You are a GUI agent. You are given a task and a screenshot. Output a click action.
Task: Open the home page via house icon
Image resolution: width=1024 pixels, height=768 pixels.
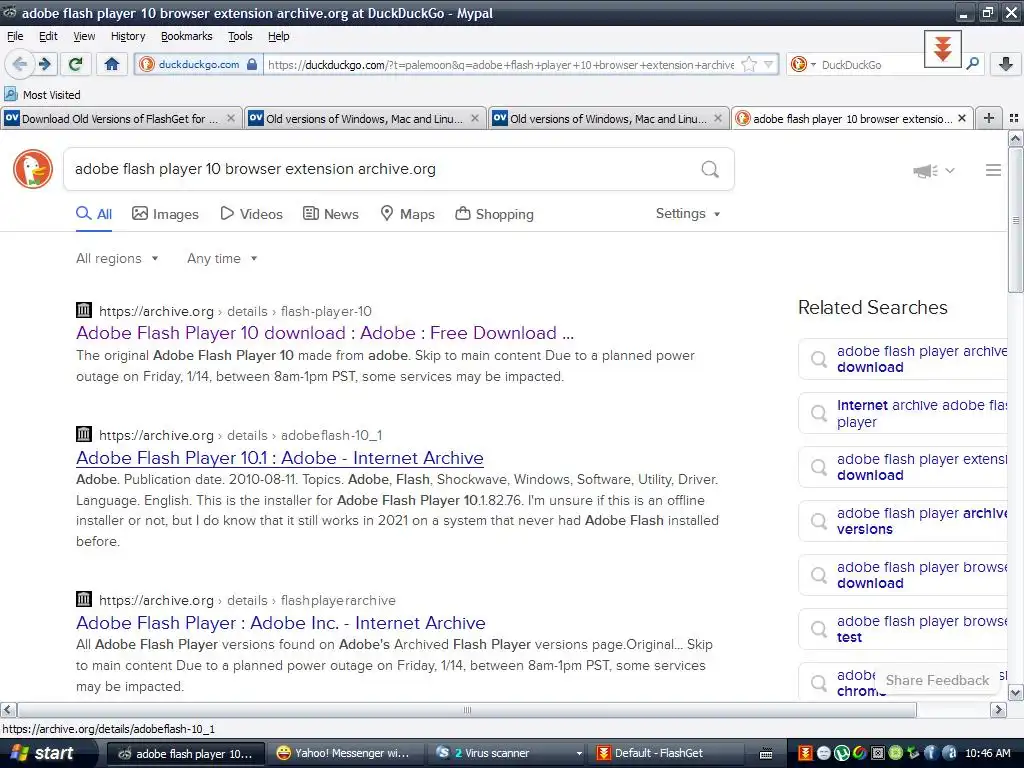point(112,64)
